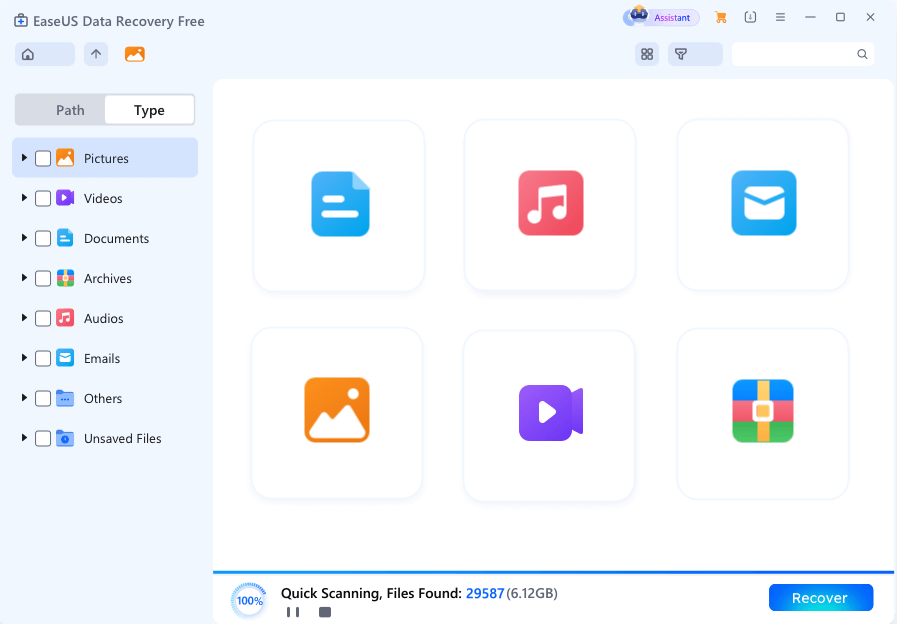Select the Pictures label in tree
Image resolution: width=897 pixels, height=624 pixels.
106,158
